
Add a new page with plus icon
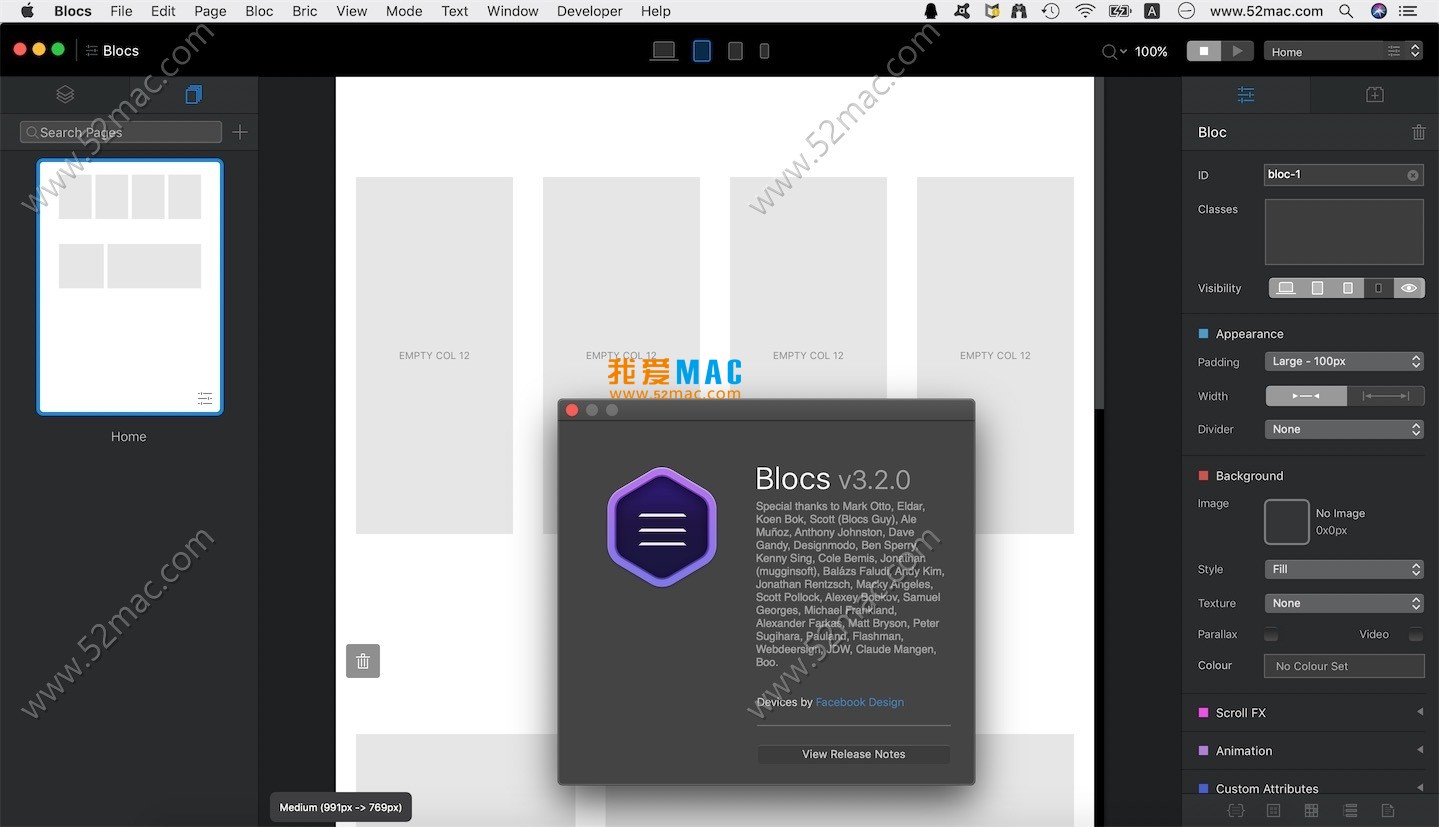240,132
